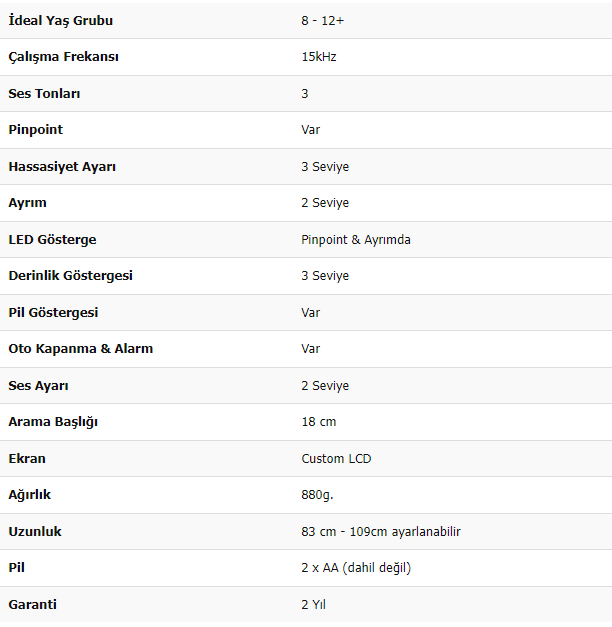Click the "Hassasiyet Ayarı" label
The height and width of the screenshot is (627, 612).
pyautogui.click(x=62, y=166)
